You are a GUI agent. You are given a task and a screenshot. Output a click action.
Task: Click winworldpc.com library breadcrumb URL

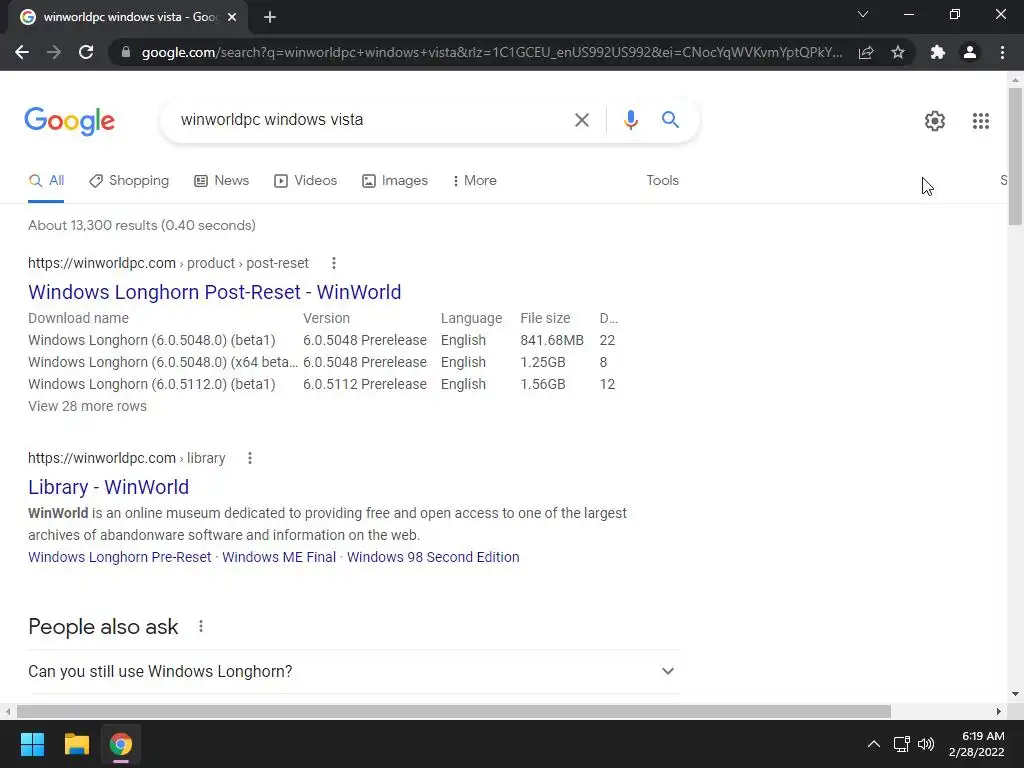(127, 458)
